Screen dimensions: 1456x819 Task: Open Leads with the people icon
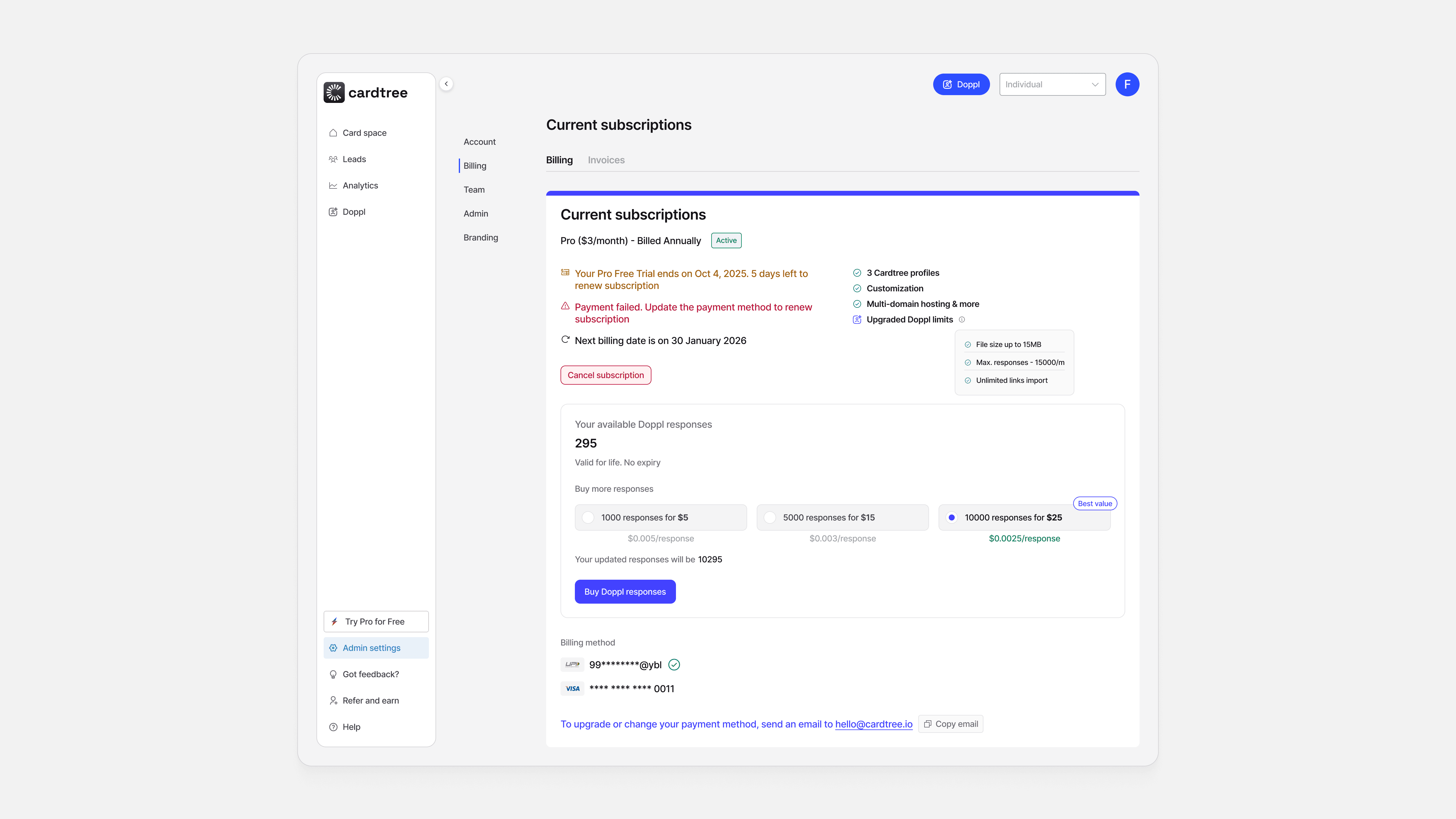coord(333,159)
